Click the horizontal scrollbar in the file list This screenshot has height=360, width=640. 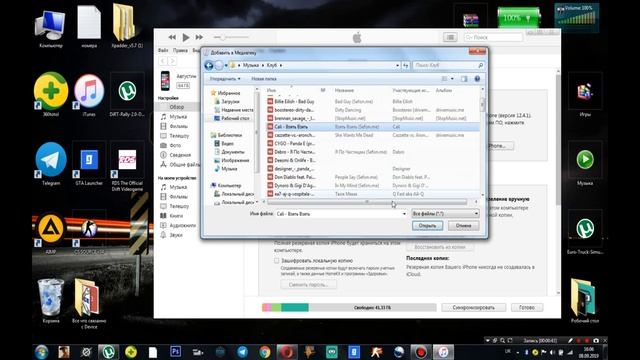367,202
